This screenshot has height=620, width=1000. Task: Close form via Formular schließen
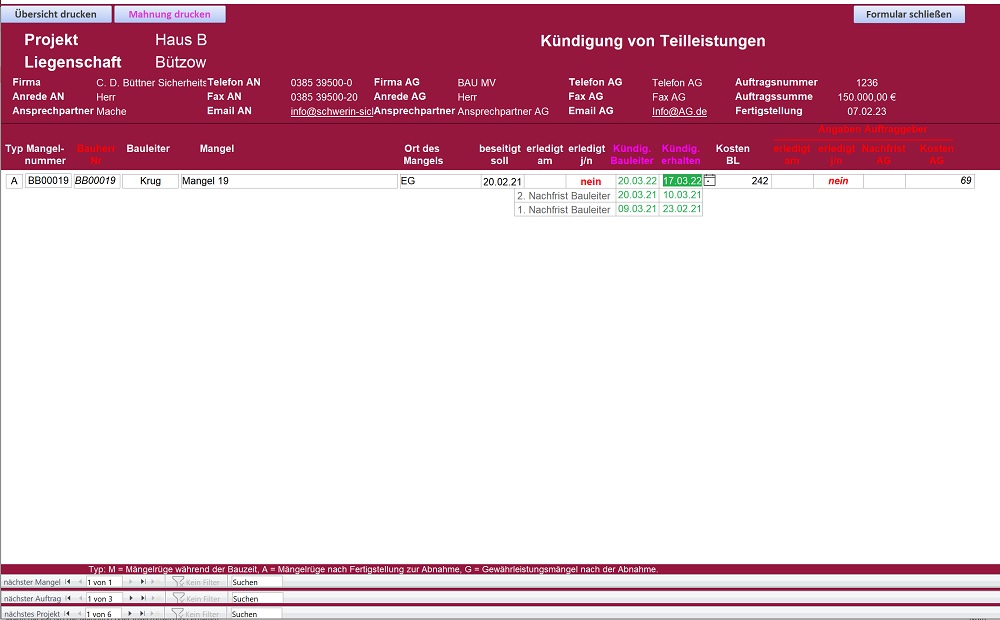pyautogui.click(x=909, y=14)
